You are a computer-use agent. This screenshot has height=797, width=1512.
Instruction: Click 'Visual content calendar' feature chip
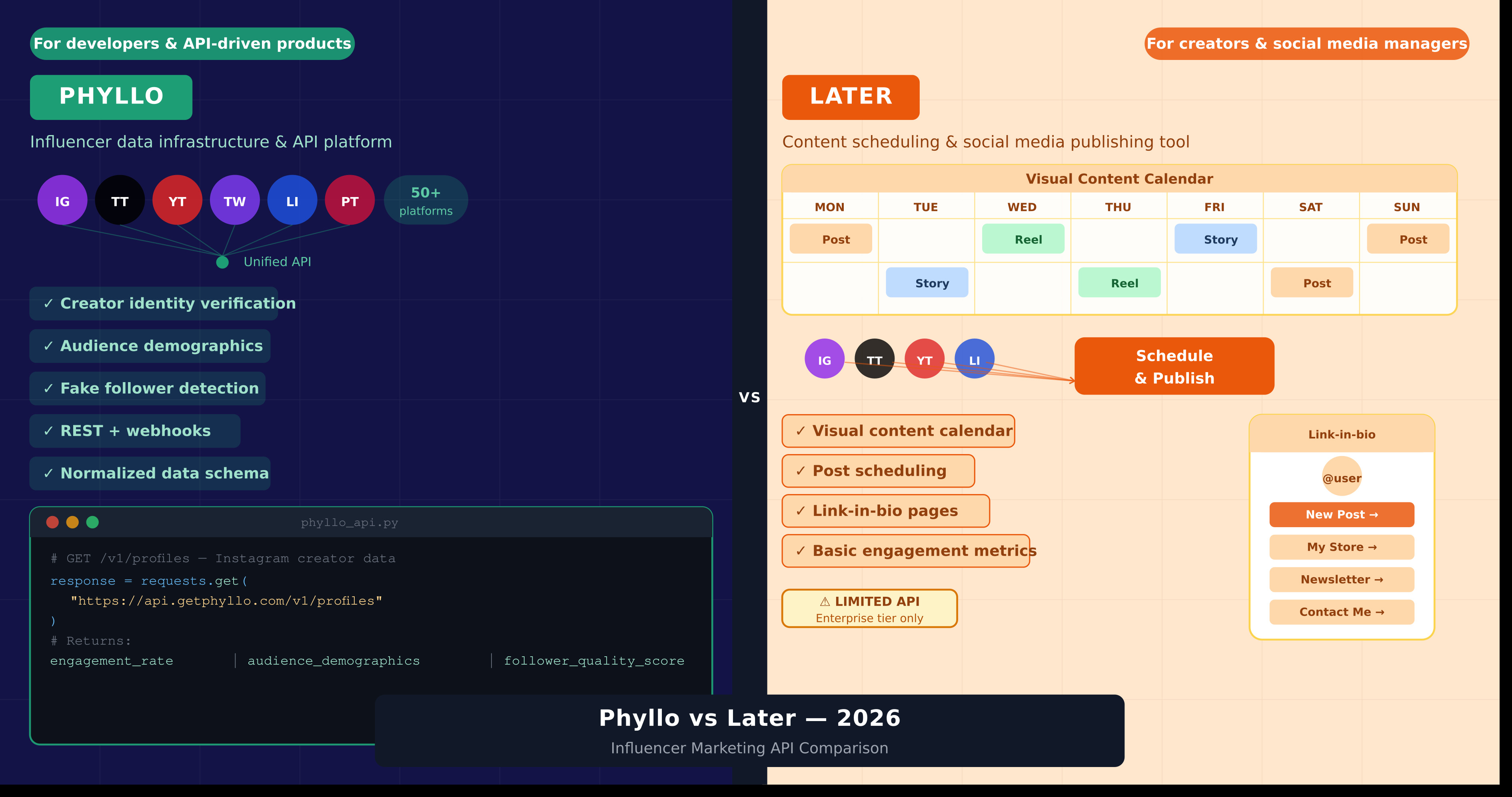tap(898, 431)
